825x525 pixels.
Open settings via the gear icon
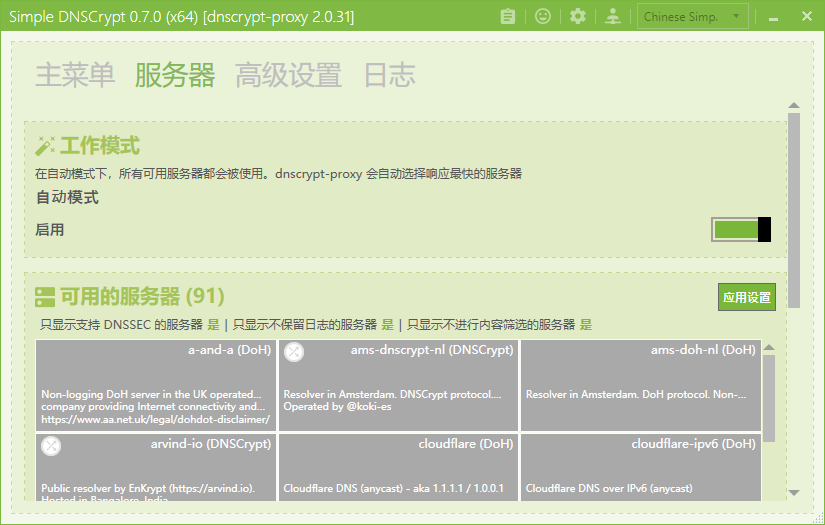click(578, 16)
